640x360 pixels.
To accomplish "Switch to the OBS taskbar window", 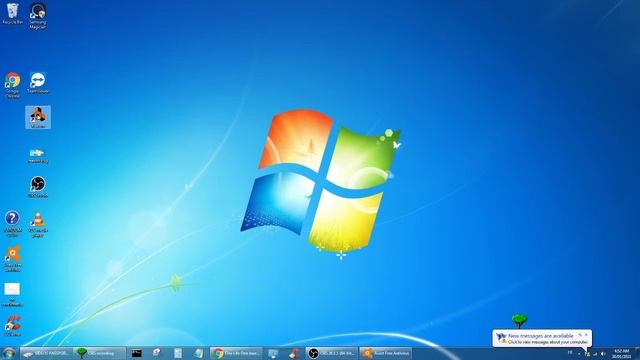I will point(331,353).
